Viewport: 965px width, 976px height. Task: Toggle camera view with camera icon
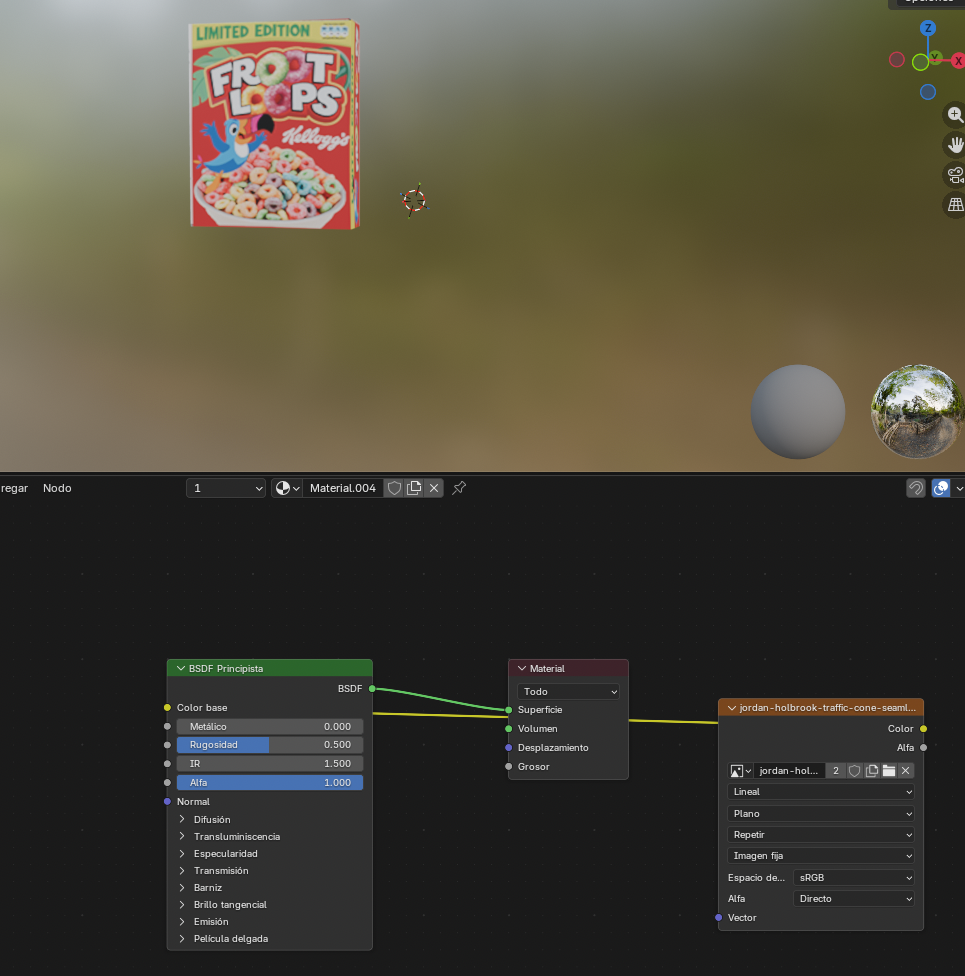point(955,175)
